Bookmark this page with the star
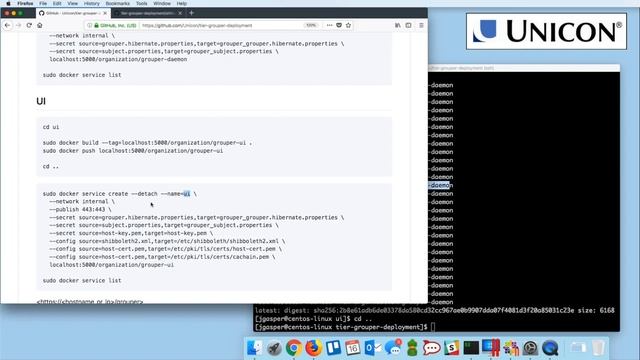Image resolution: width=640 pixels, height=360 pixels. coord(348,25)
